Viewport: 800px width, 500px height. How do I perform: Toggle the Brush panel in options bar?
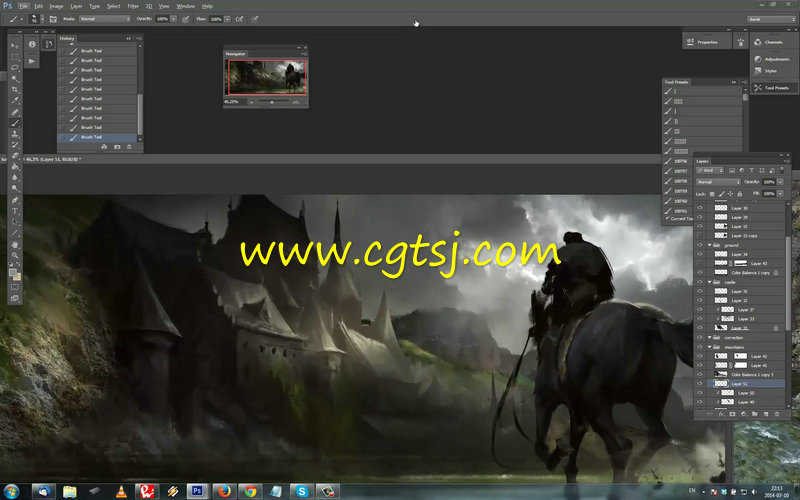click(x=53, y=19)
